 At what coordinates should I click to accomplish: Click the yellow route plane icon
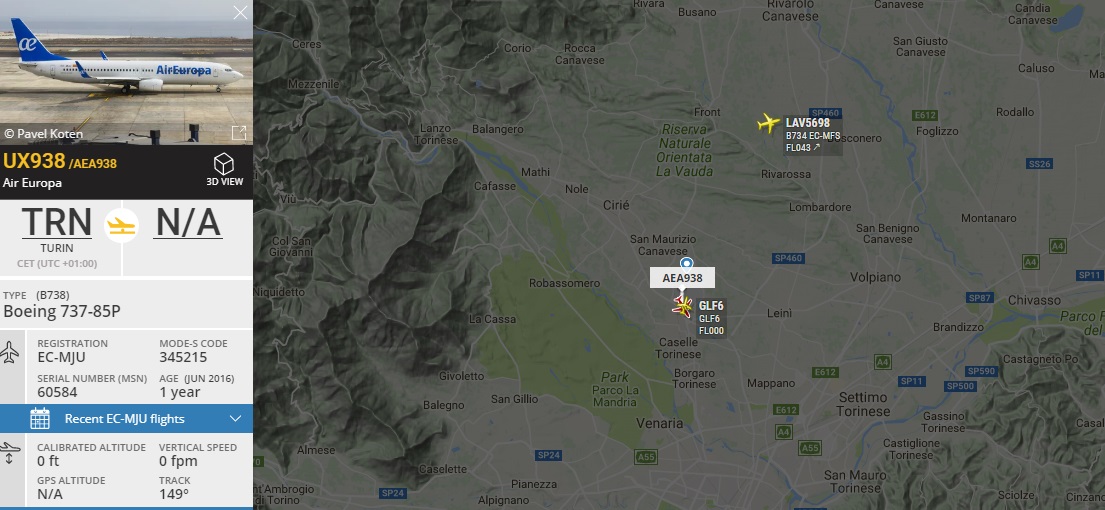click(122, 226)
